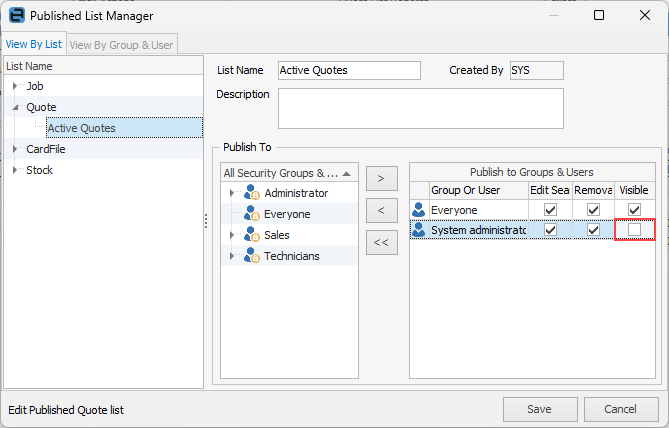Image resolution: width=669 pixels, height=428 pixels.
Task: Expand the Administrator security group
Action: pyautogui.click(x=233, y=193)
